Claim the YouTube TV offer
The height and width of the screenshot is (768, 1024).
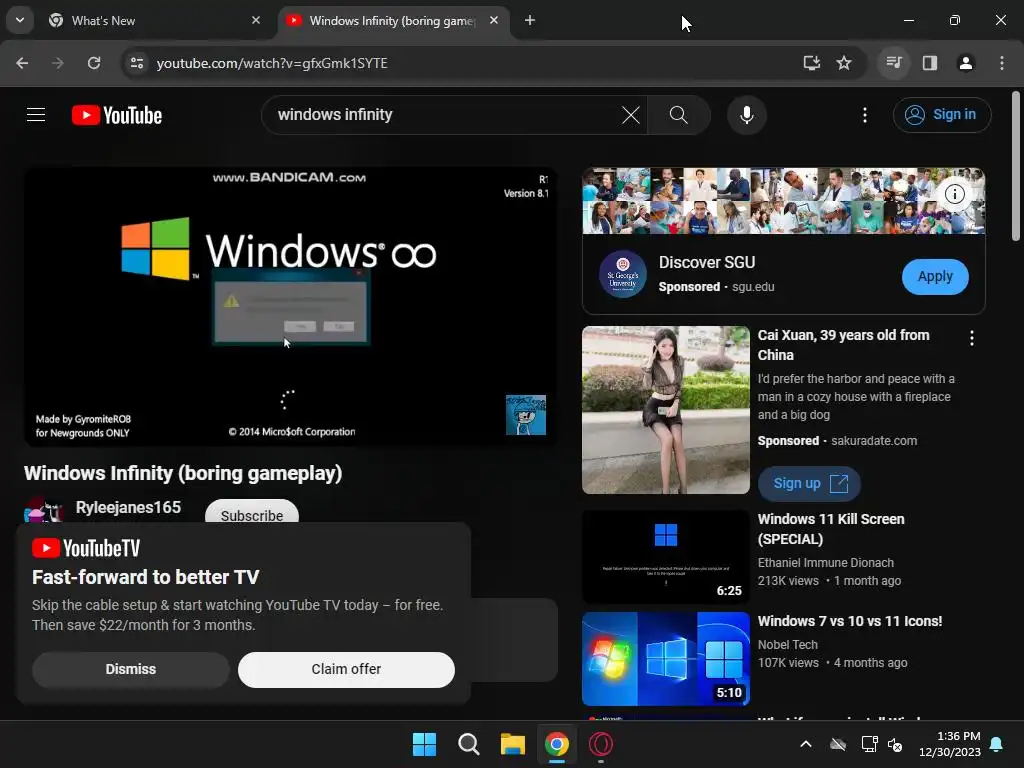coord(346,669)
